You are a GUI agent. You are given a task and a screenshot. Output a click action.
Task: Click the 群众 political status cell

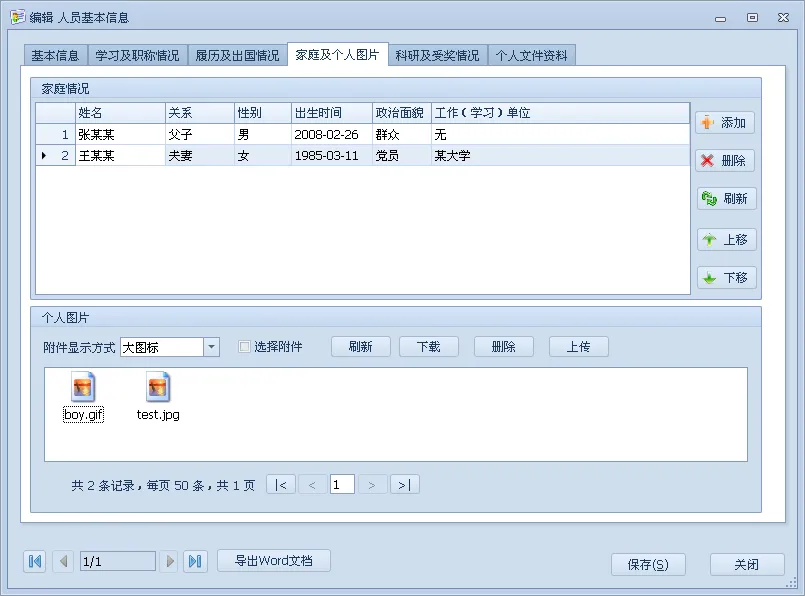(x=401, y=134)
